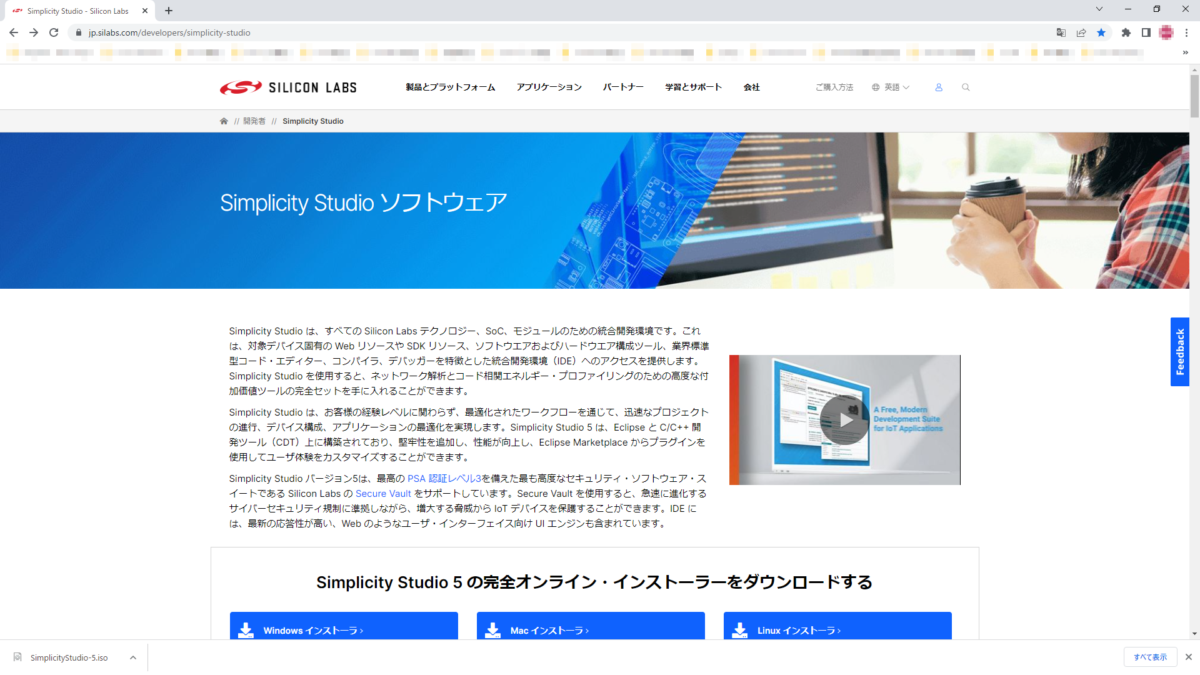Image resolution: width=1200 pixels, height=675 pixels.
Task: Click the ご購入方法 link
Action: 834,87
